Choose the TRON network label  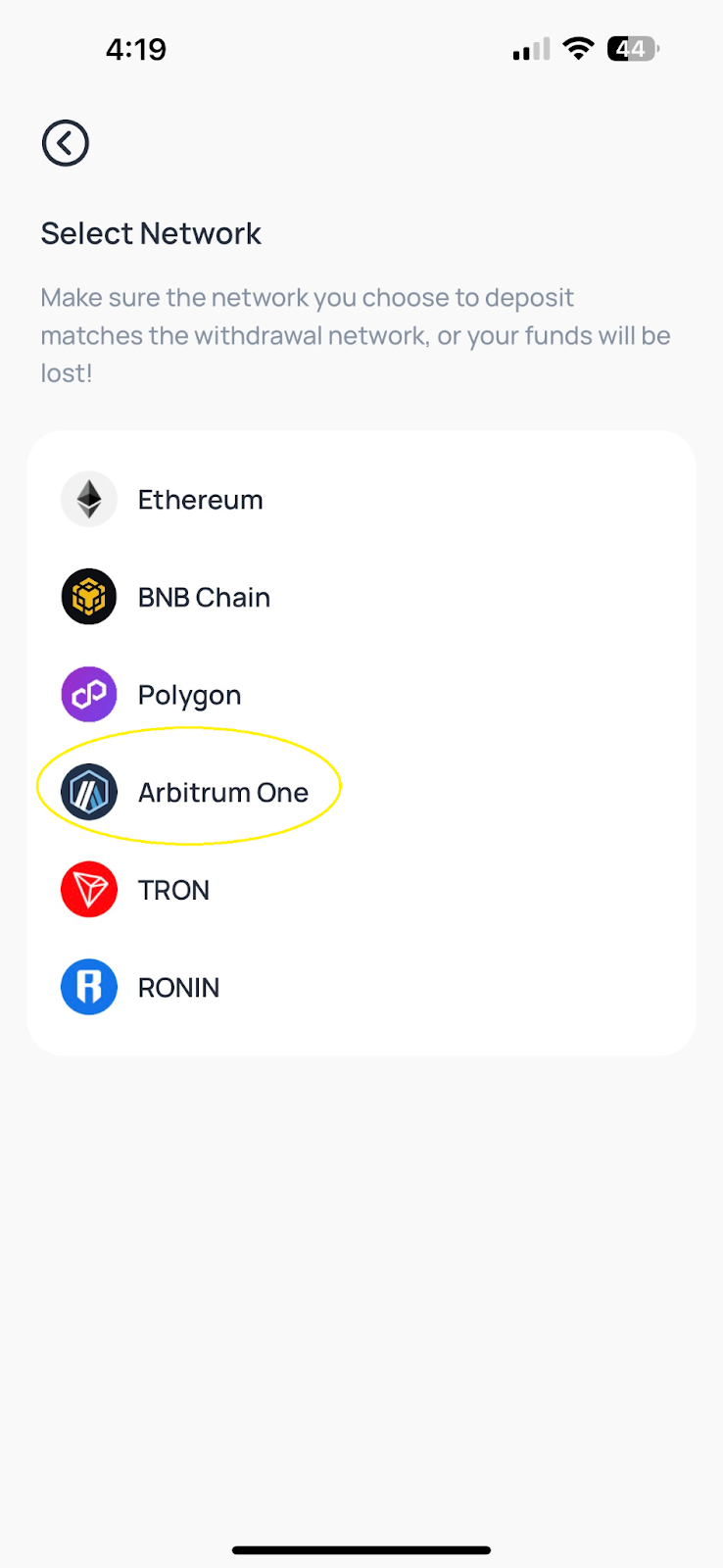pos(173,891)
